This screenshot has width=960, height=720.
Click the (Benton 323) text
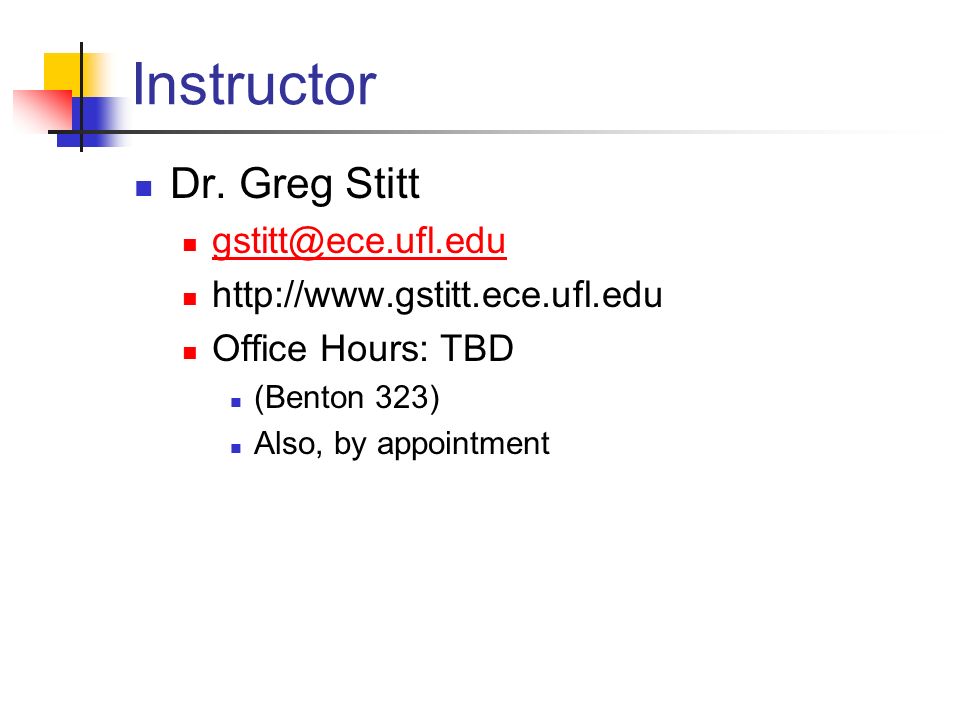(347, 398)
